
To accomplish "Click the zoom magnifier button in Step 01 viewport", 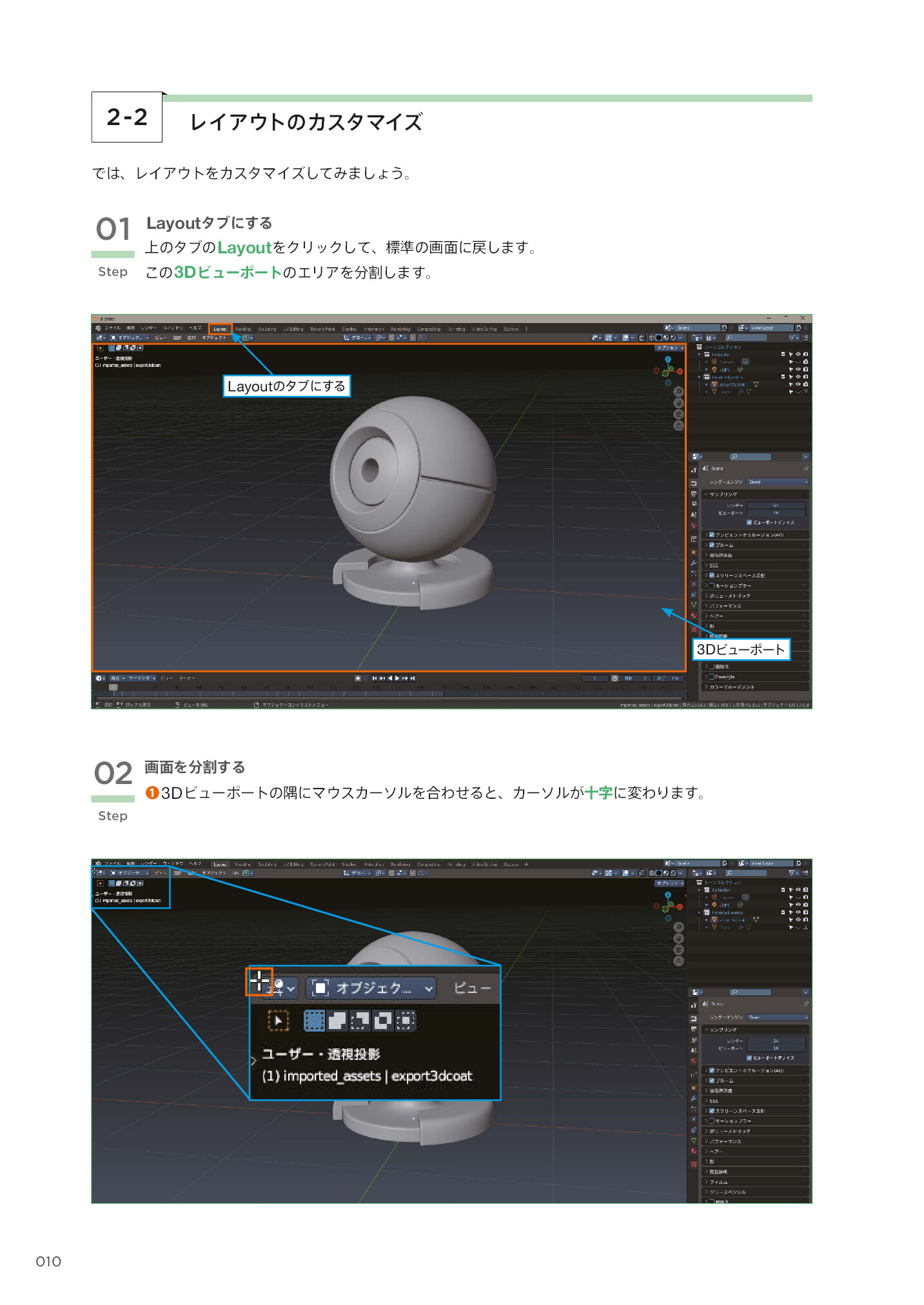I will pyautogui.click(x=678, y=391).
